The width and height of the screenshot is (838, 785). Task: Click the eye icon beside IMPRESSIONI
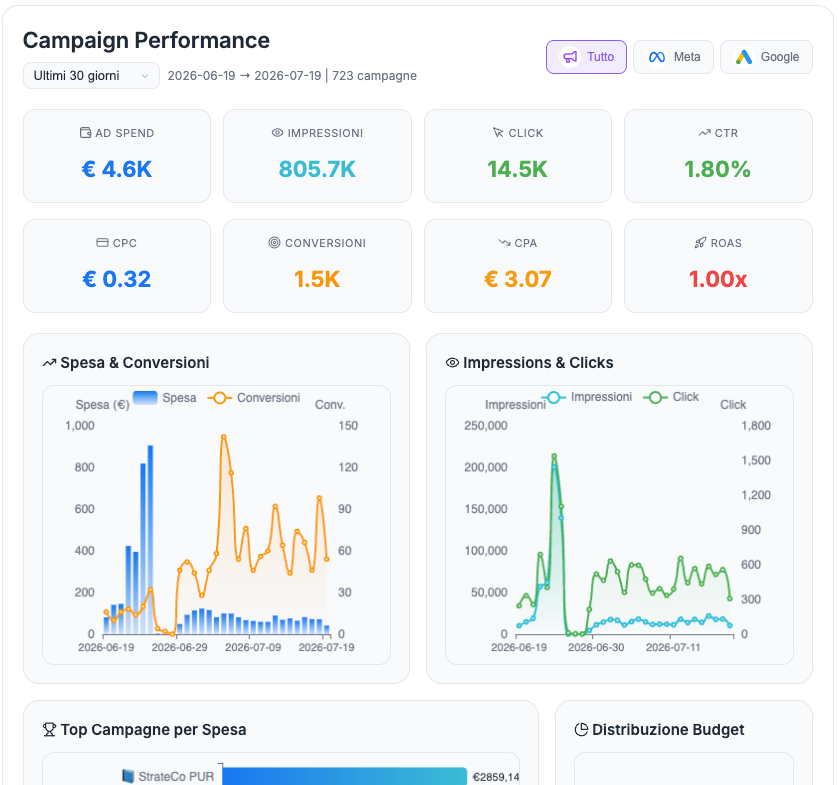pyautogui.click(x=277, y=133)
